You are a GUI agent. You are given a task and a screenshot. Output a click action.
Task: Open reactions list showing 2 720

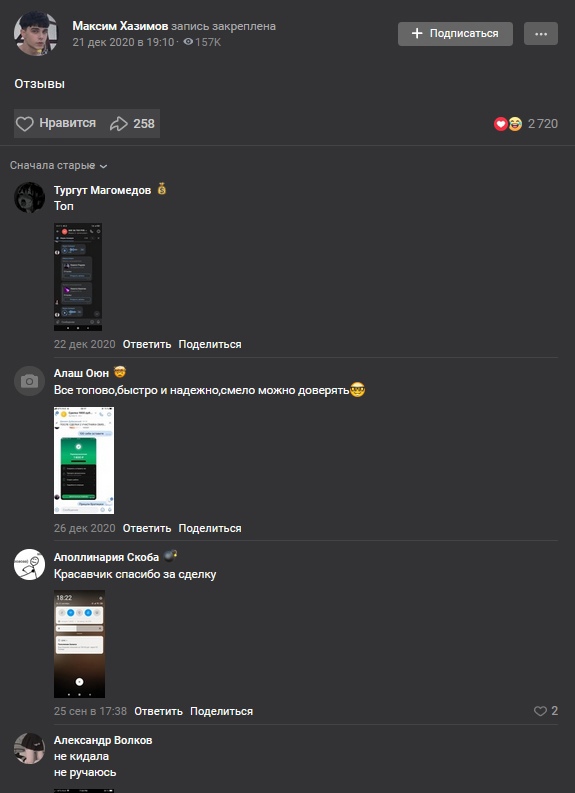pos(525,124)
